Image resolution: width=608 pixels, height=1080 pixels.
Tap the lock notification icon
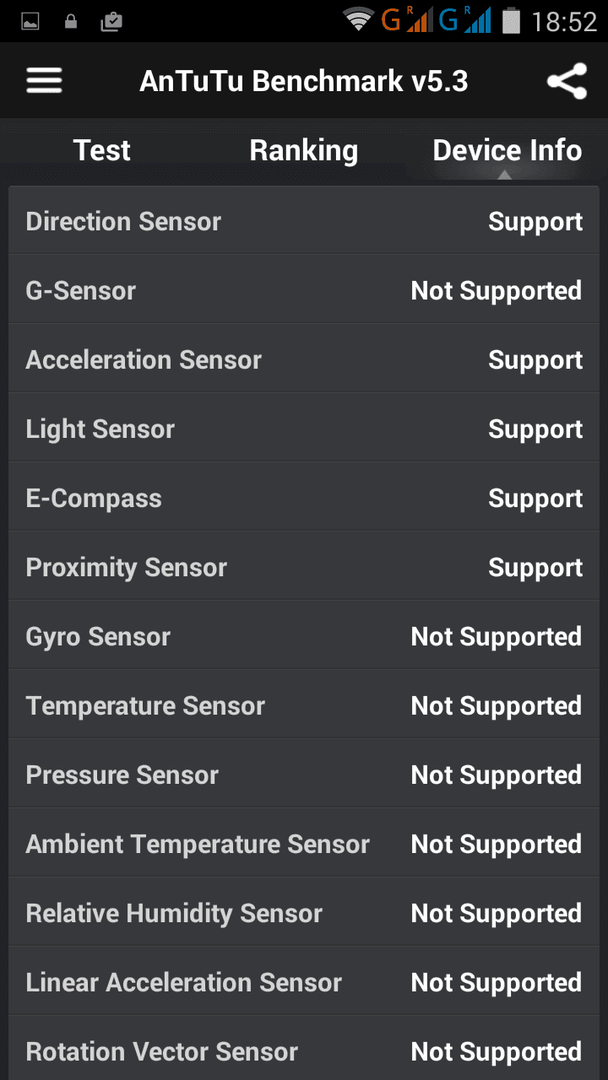click(70, 22)
